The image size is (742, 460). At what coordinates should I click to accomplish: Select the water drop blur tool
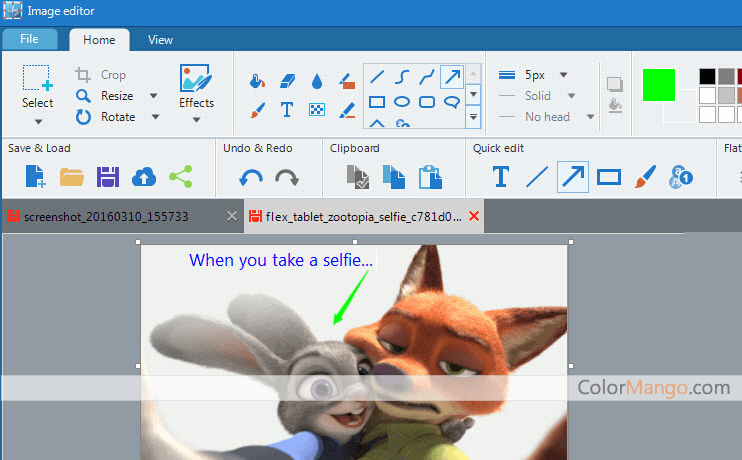pos(317,81)
